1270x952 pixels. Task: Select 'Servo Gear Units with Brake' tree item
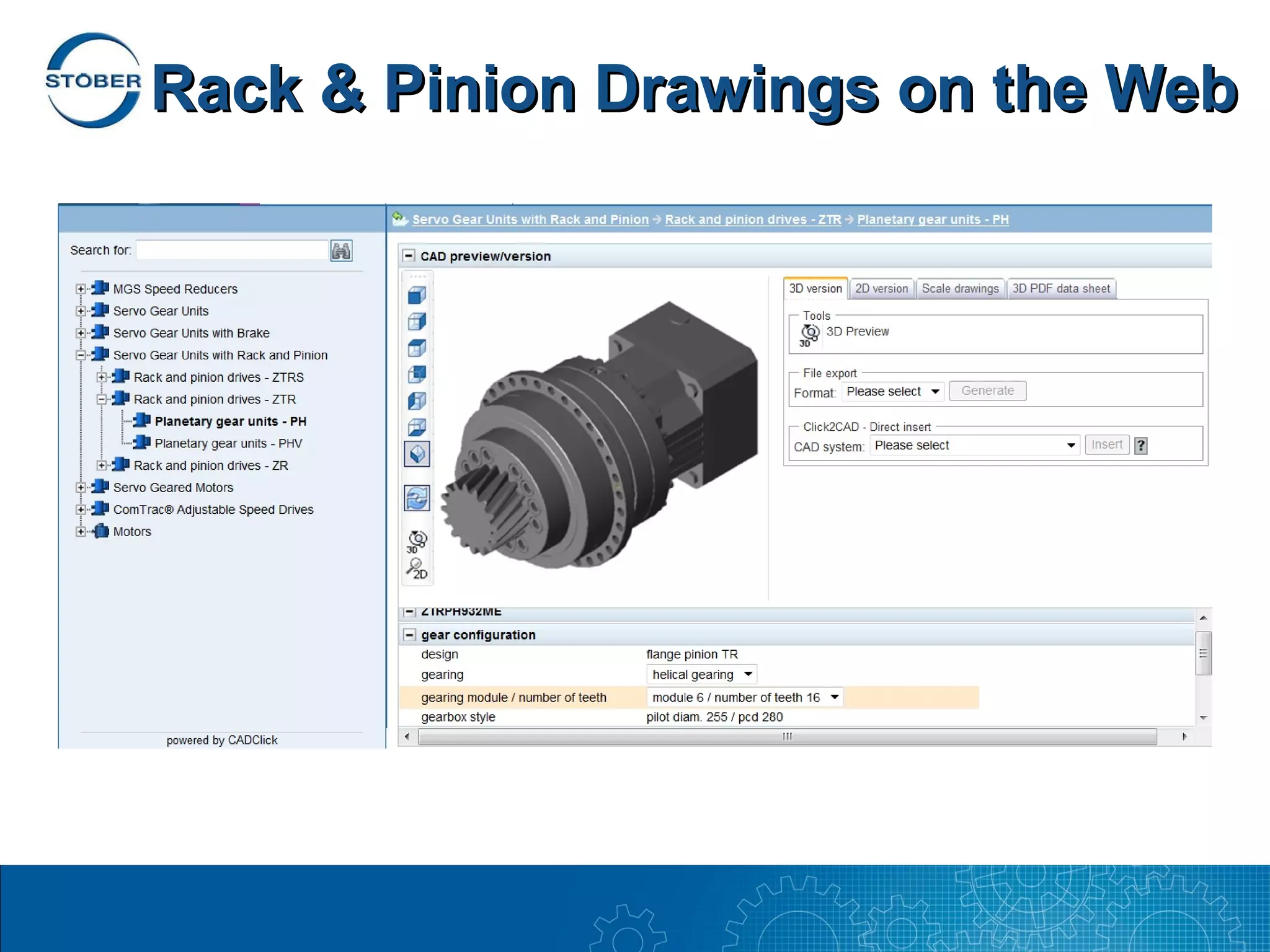point(191,333)
